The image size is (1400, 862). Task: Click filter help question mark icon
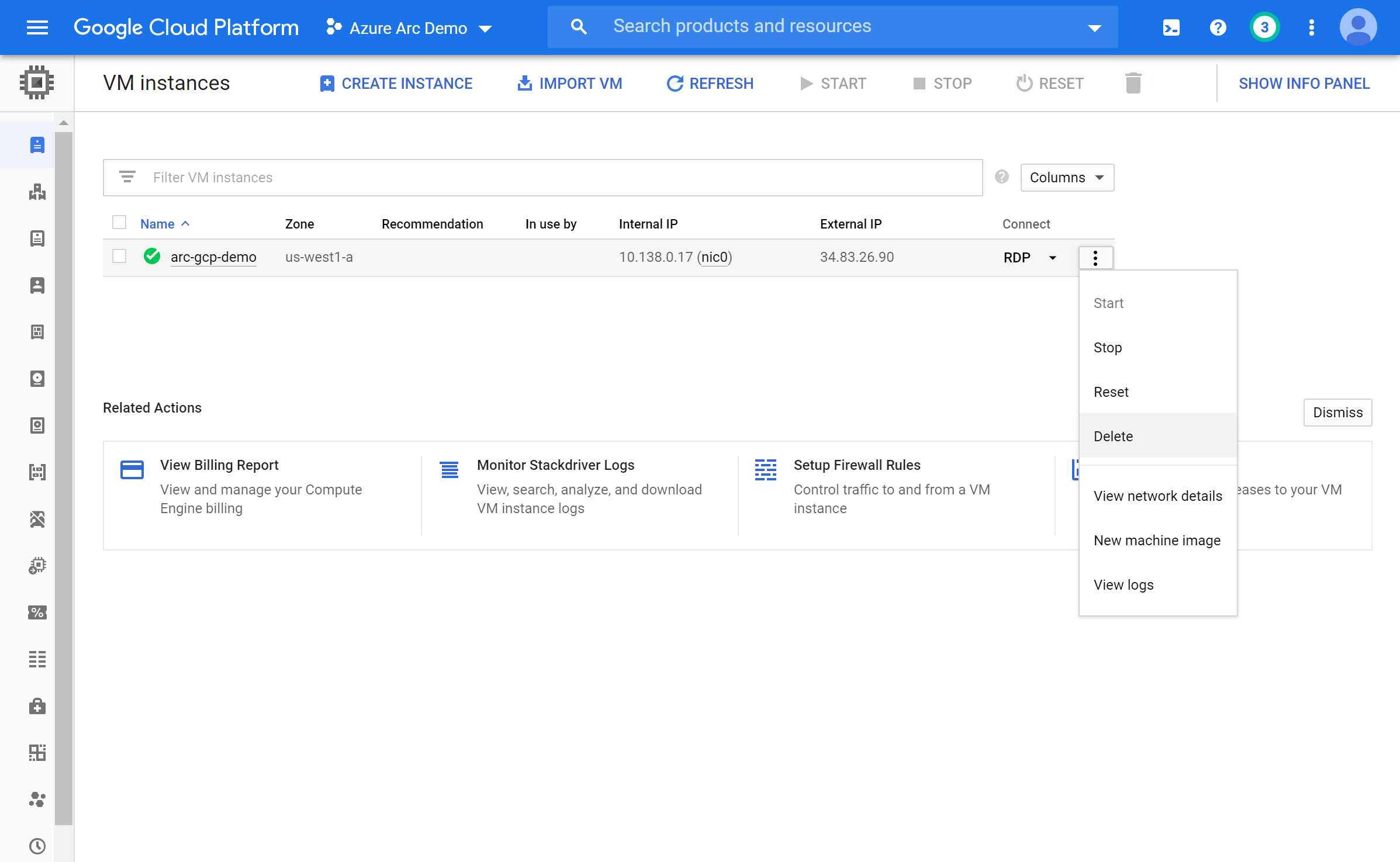point(1002,177)
